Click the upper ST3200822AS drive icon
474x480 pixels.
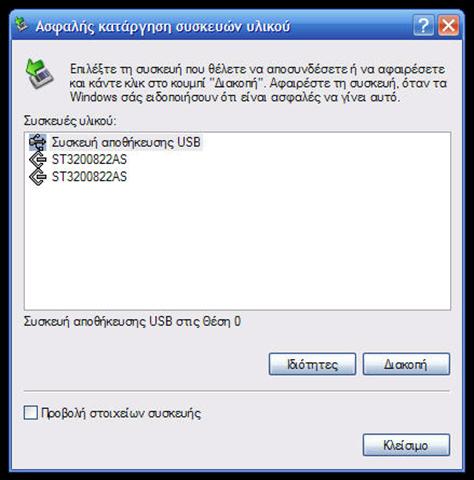[37, 160]
